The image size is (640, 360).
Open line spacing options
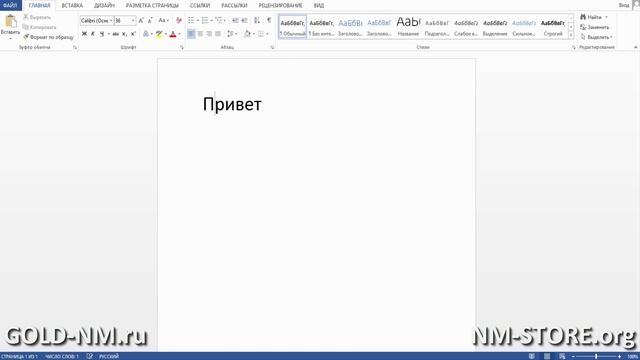[231, 34]
